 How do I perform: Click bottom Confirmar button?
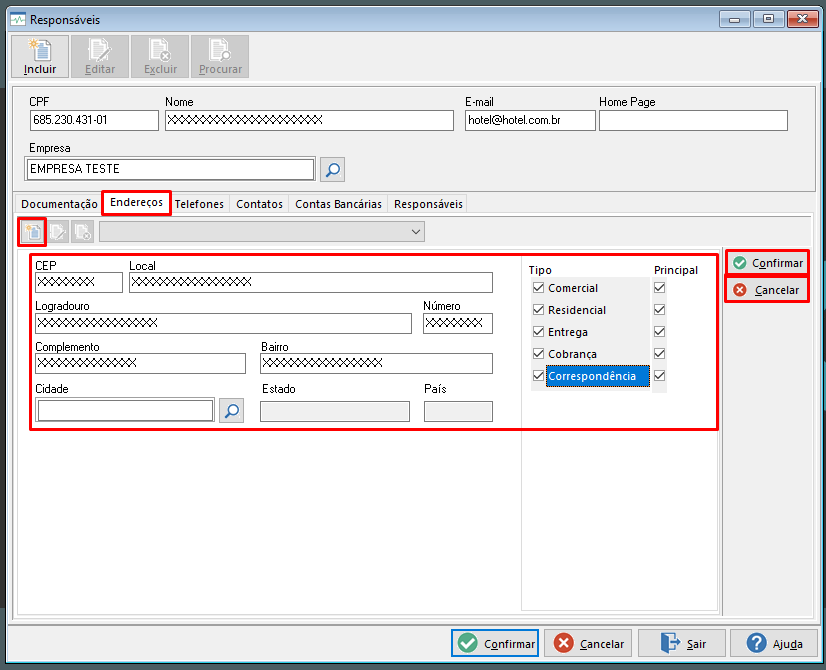(495, 643)
